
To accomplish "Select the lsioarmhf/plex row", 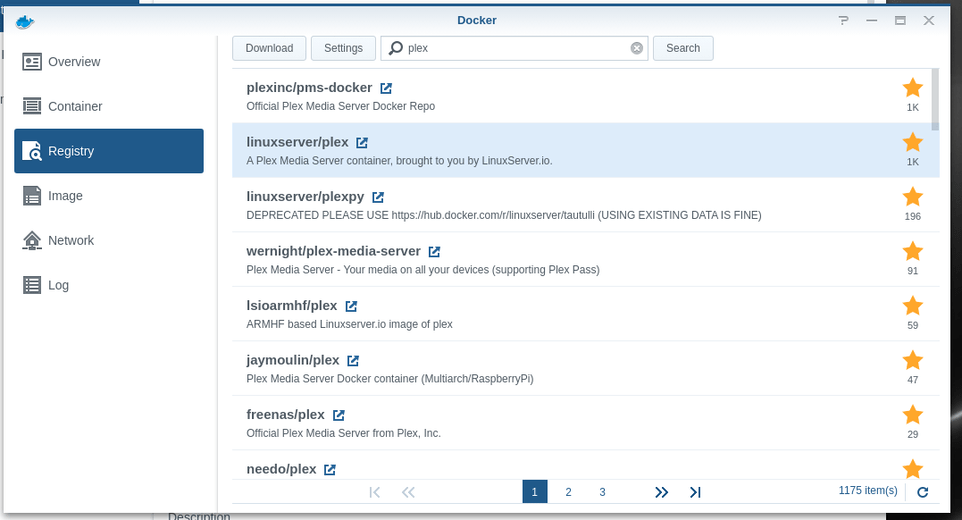I will 585,314.
